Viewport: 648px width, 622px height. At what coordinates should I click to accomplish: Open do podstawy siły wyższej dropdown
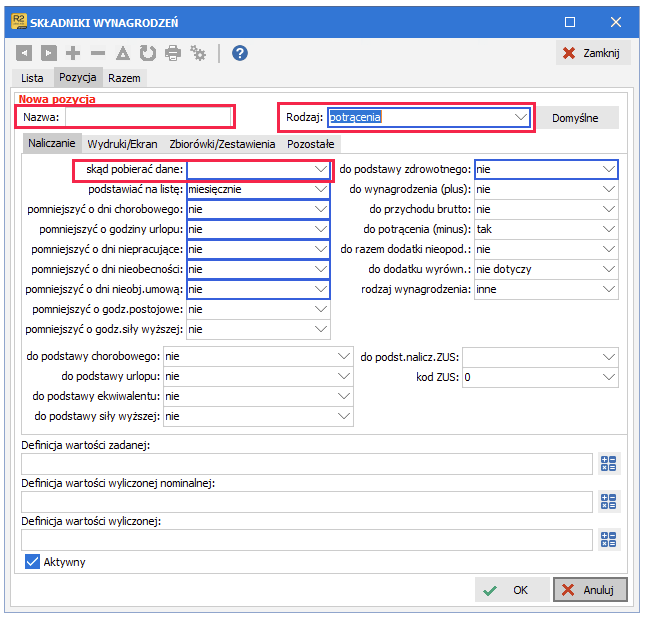point(343,416)
